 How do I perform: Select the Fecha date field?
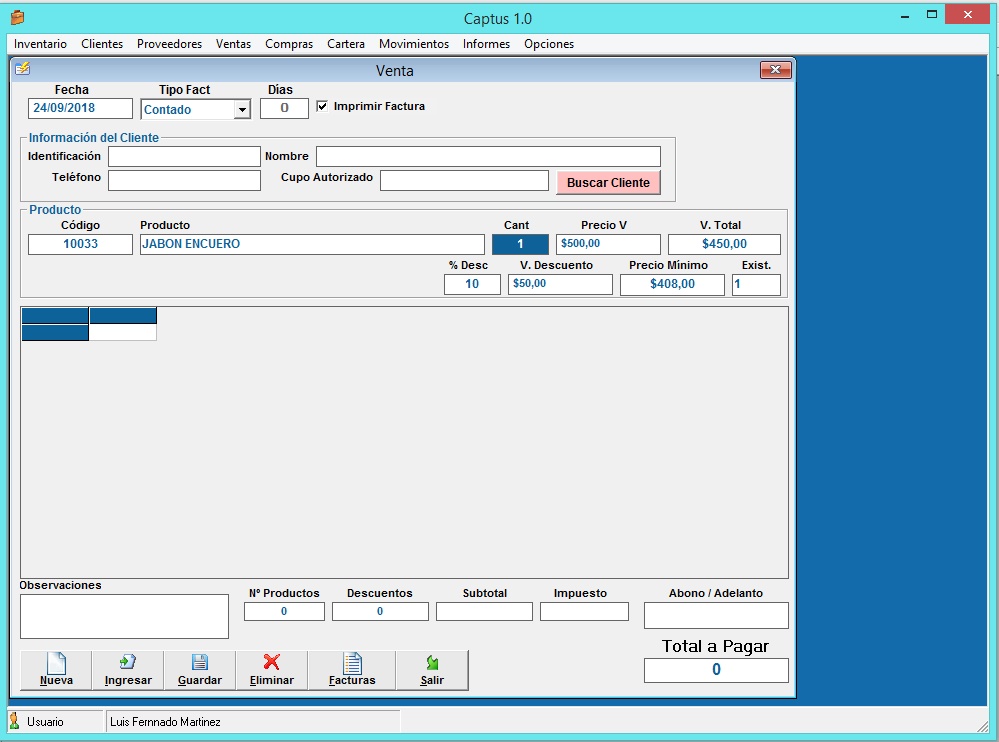(x=80, y=108)
